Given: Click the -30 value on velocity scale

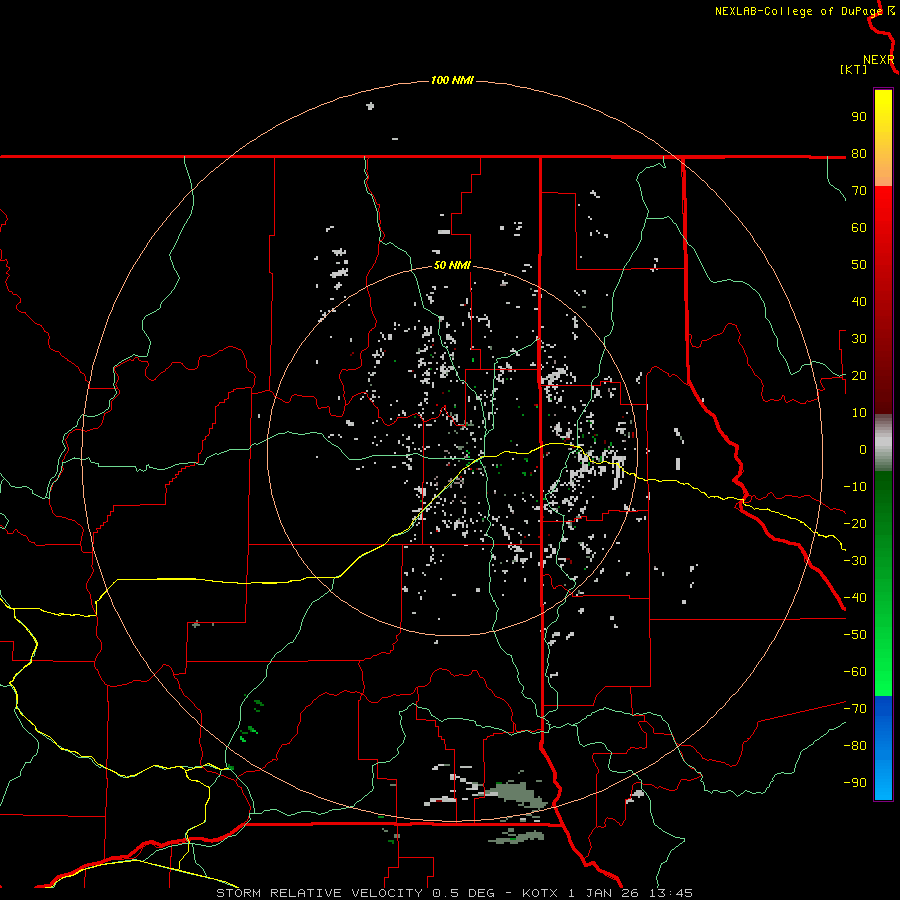Looking at the screenshot, I should tap(855, 561).
